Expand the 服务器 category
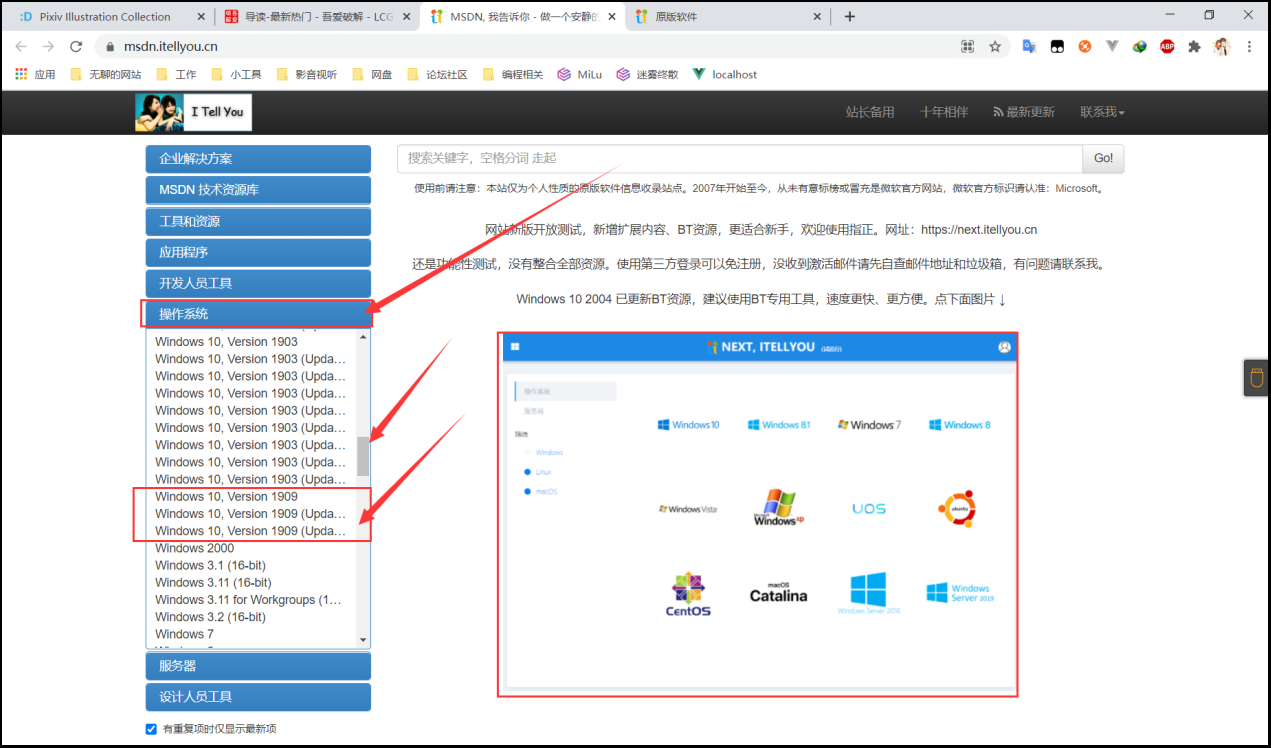Screen dimensions: 1271x748 [258, 665]
